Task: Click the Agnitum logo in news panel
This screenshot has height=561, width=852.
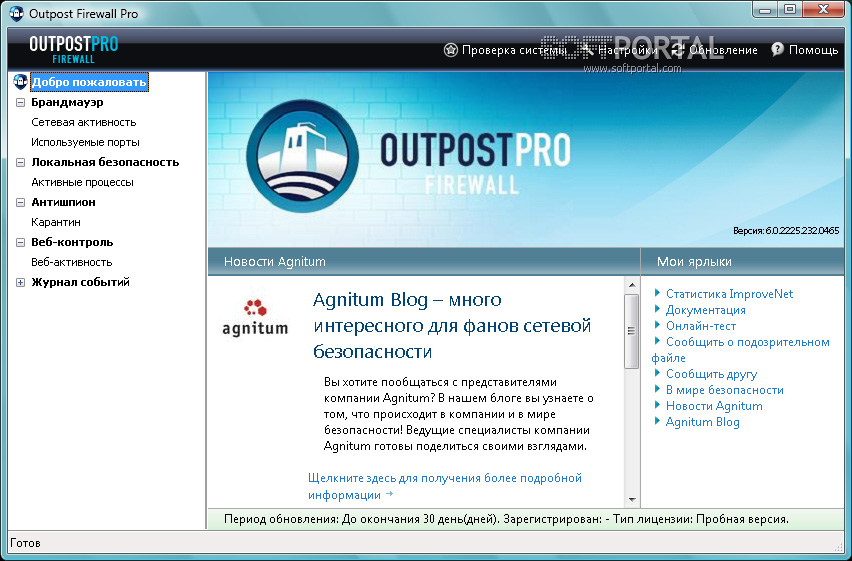Action: click(x=255, y=318)
